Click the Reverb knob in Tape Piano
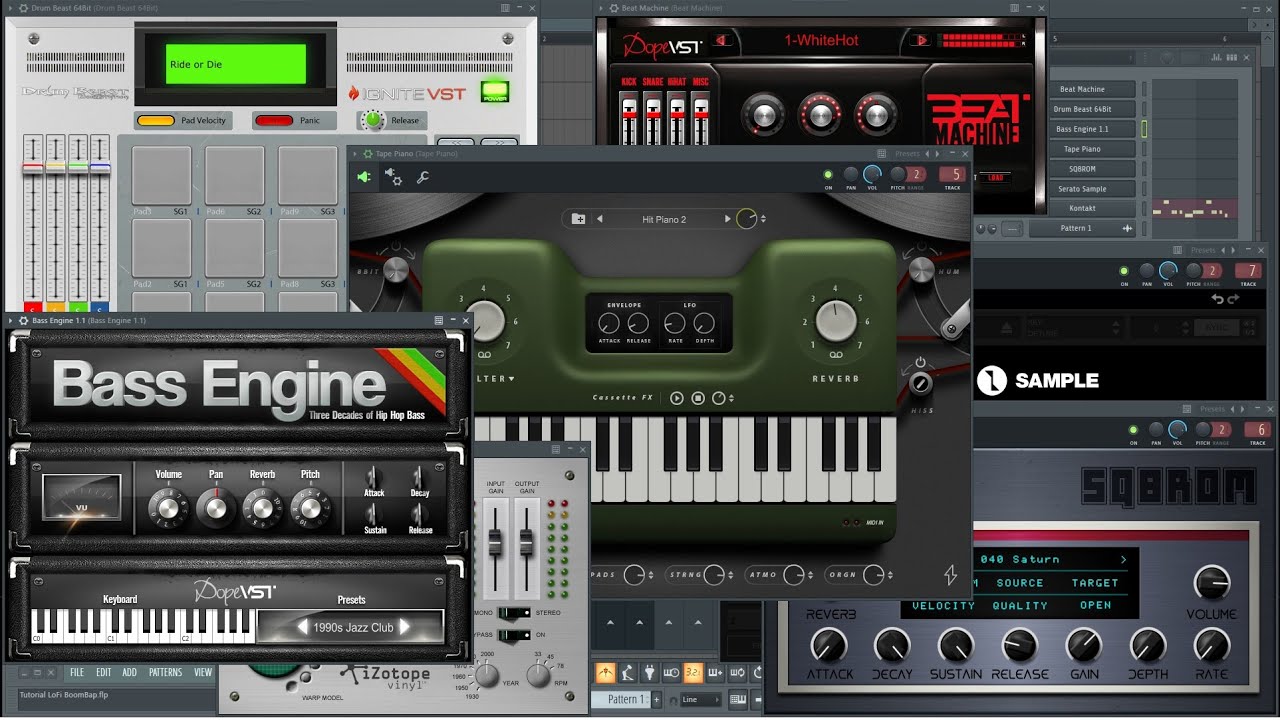Screen dimensions: 1280x720 click(x=836, y=321)
